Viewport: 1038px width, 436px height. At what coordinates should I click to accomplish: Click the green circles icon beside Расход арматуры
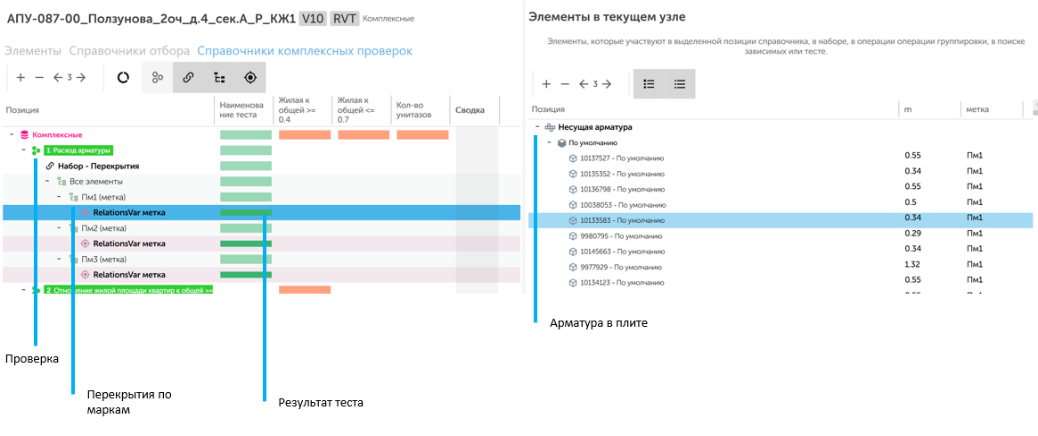(x=36, y=150)
